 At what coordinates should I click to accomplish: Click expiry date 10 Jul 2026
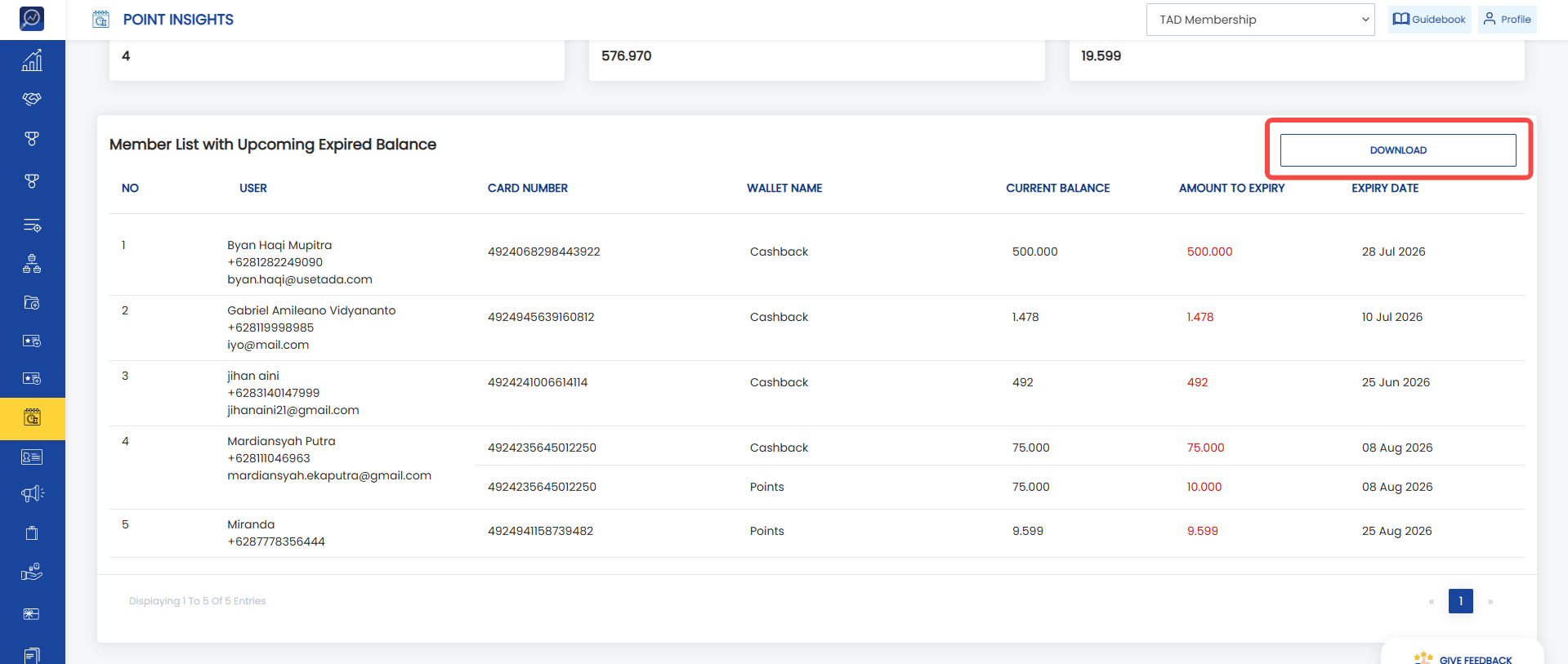1392,317
